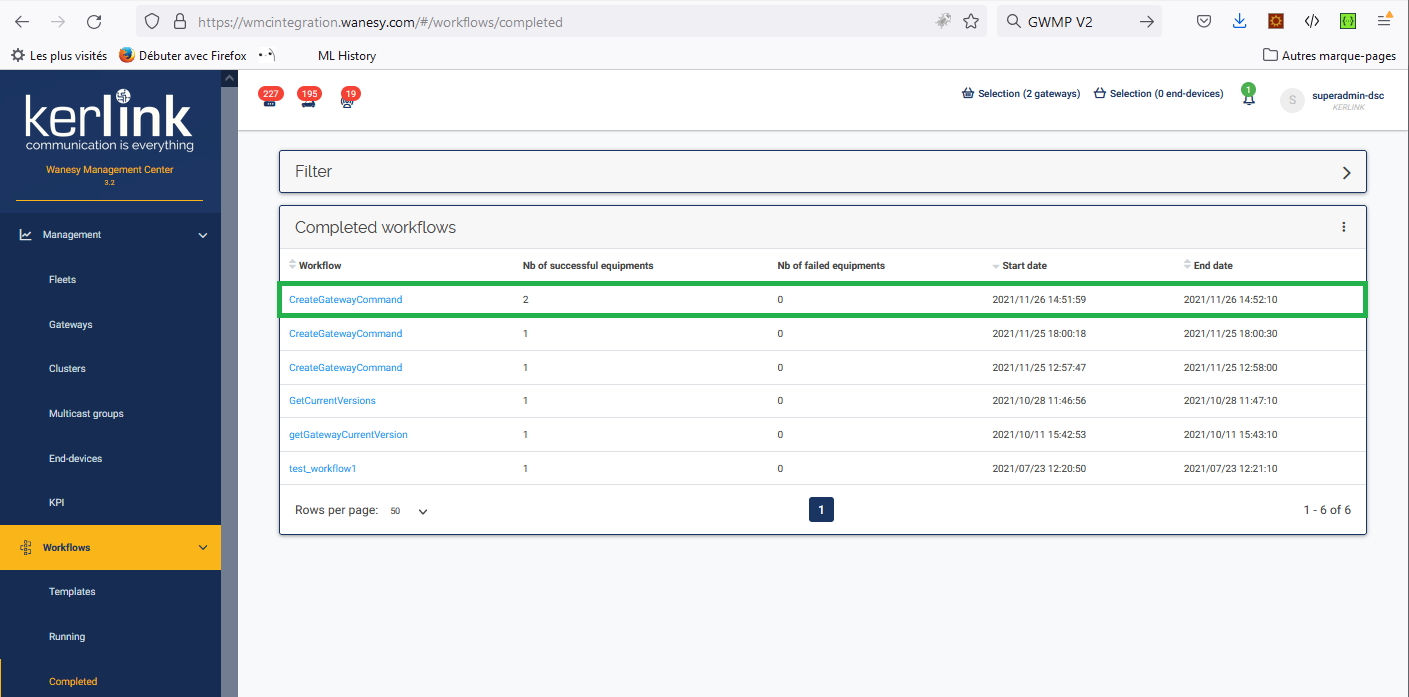The height and width of the screenshot is (697, 1409).
Task: Collapse the Workflows sidebar section
Action: [203, 548]
